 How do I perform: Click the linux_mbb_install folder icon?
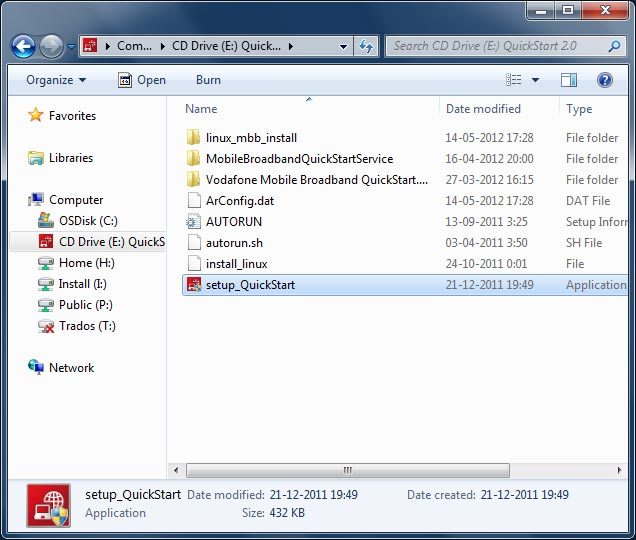coord(193,138)
